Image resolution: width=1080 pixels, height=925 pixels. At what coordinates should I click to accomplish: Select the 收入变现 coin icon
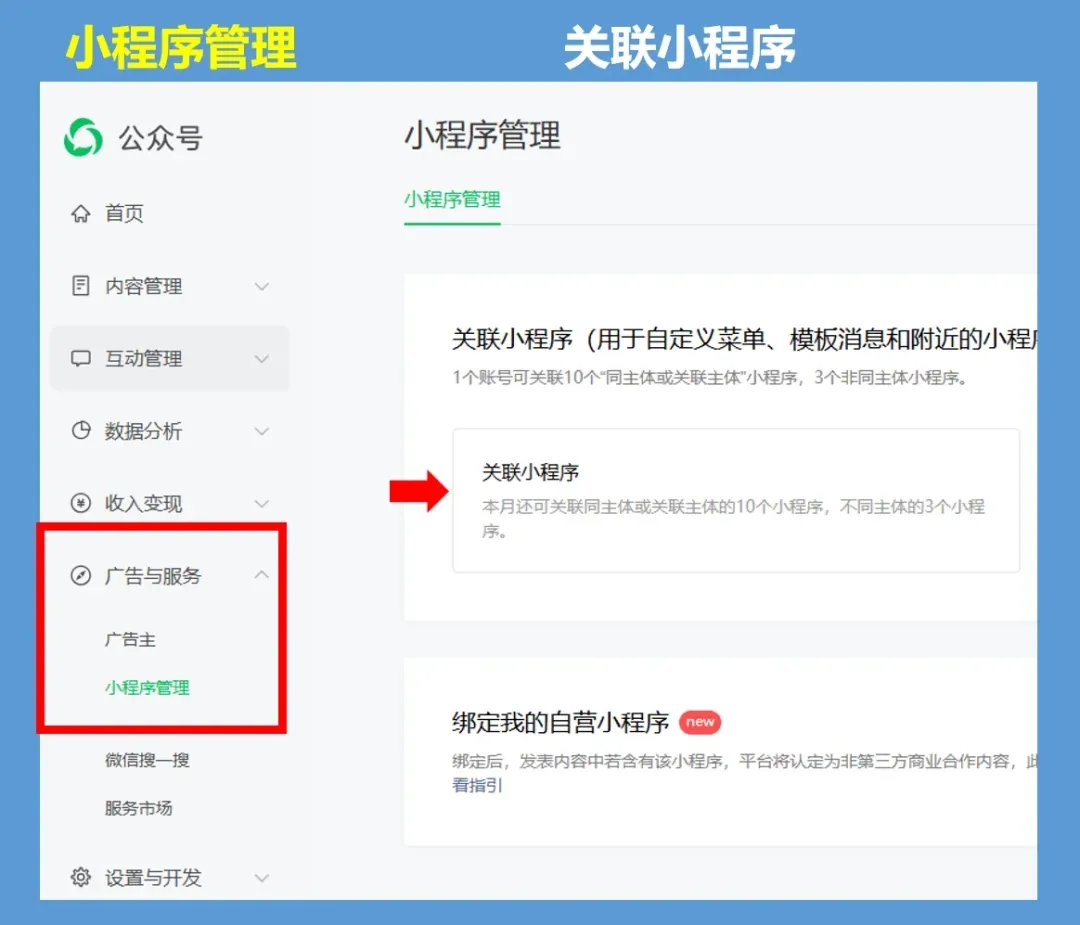pyautogui.click(x=81, y=504)
